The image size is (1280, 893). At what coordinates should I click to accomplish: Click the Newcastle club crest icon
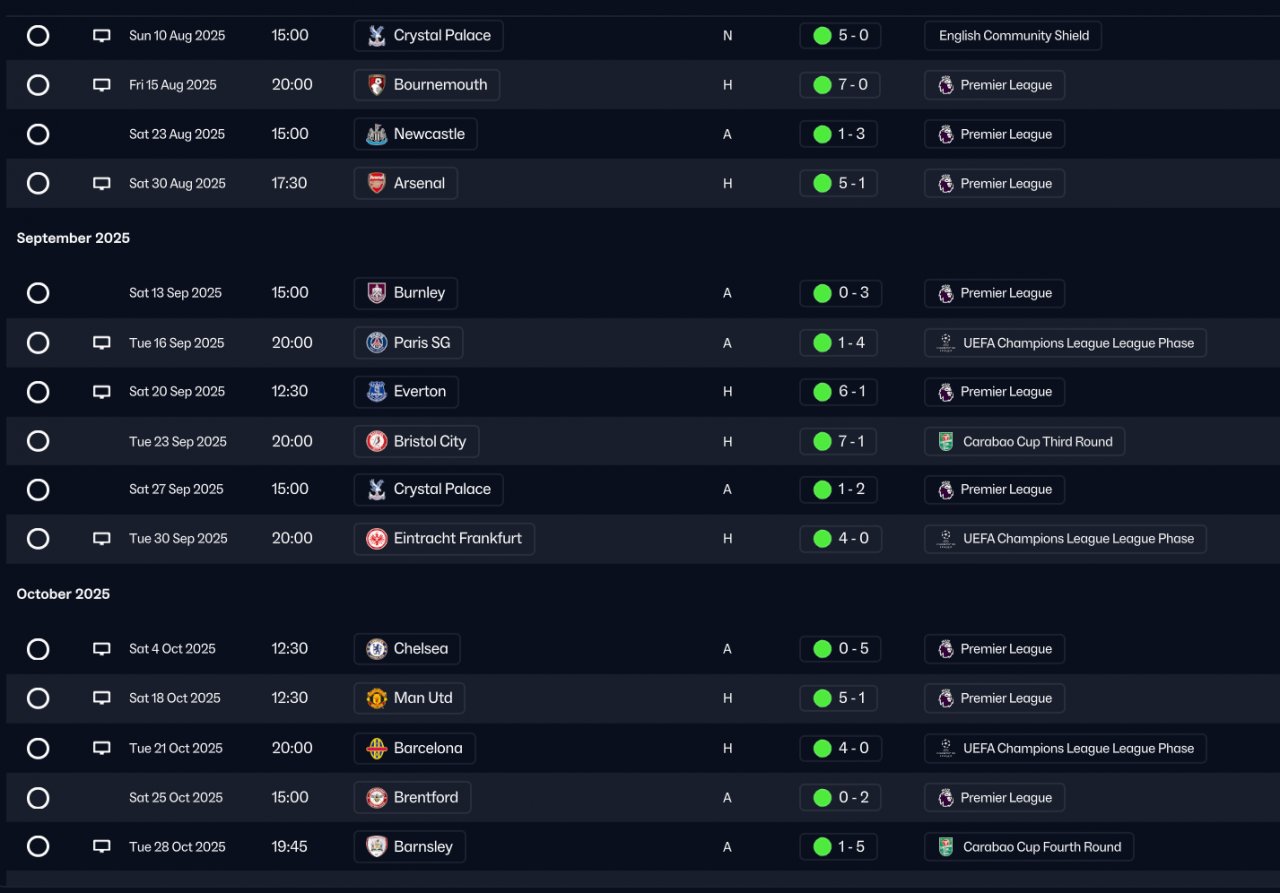377,134
